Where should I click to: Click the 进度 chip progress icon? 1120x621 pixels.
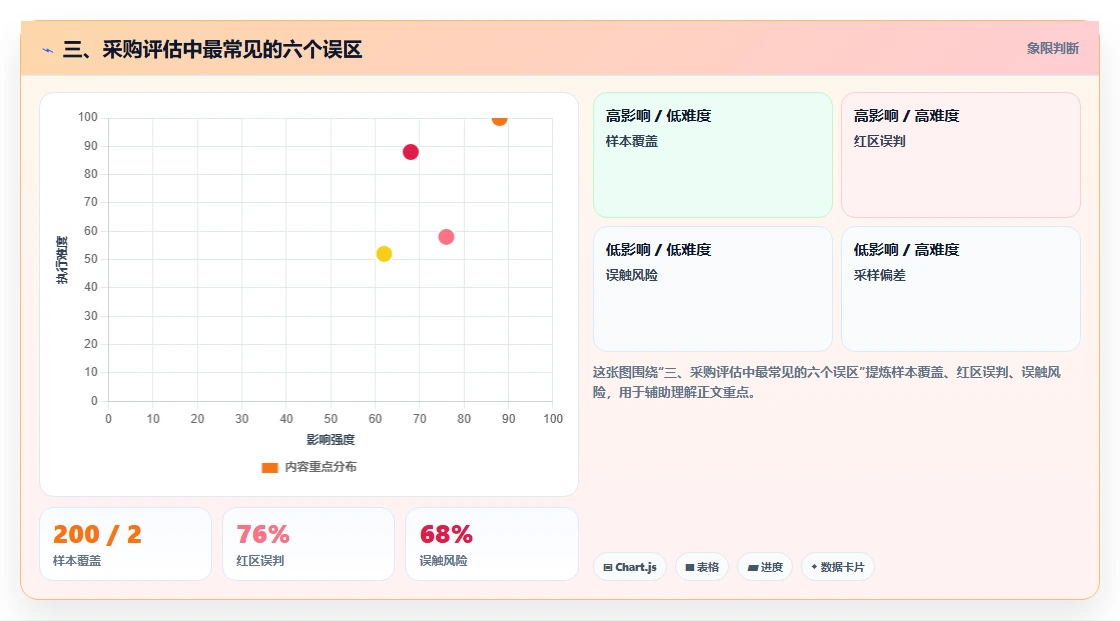tap(753, 567)
